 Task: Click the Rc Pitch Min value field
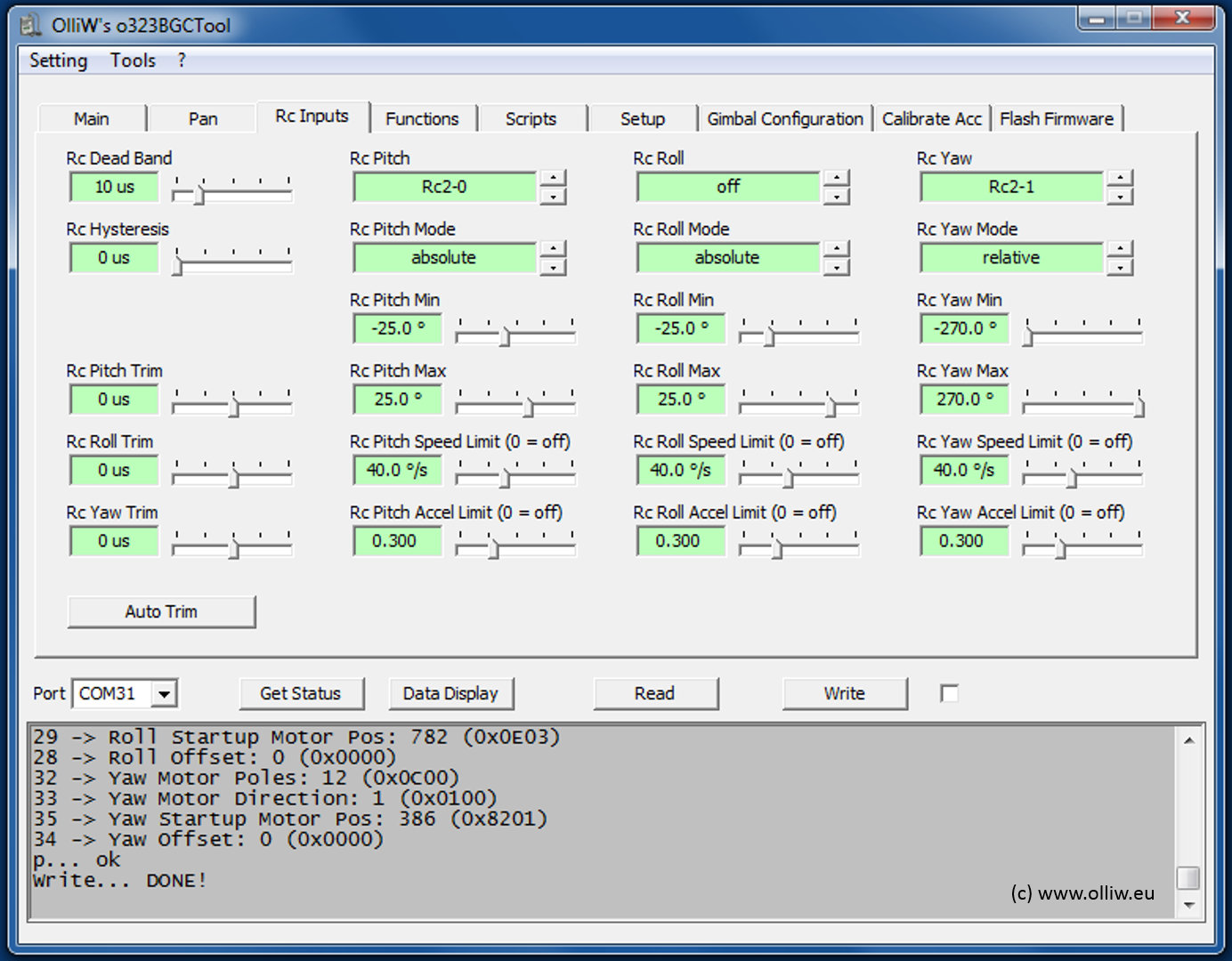click(x=398, y=328)
